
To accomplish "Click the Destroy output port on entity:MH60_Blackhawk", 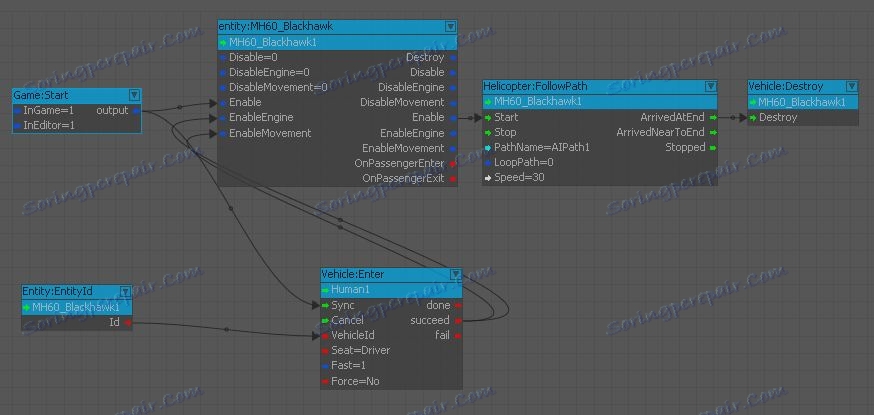I will click(453, 57).
